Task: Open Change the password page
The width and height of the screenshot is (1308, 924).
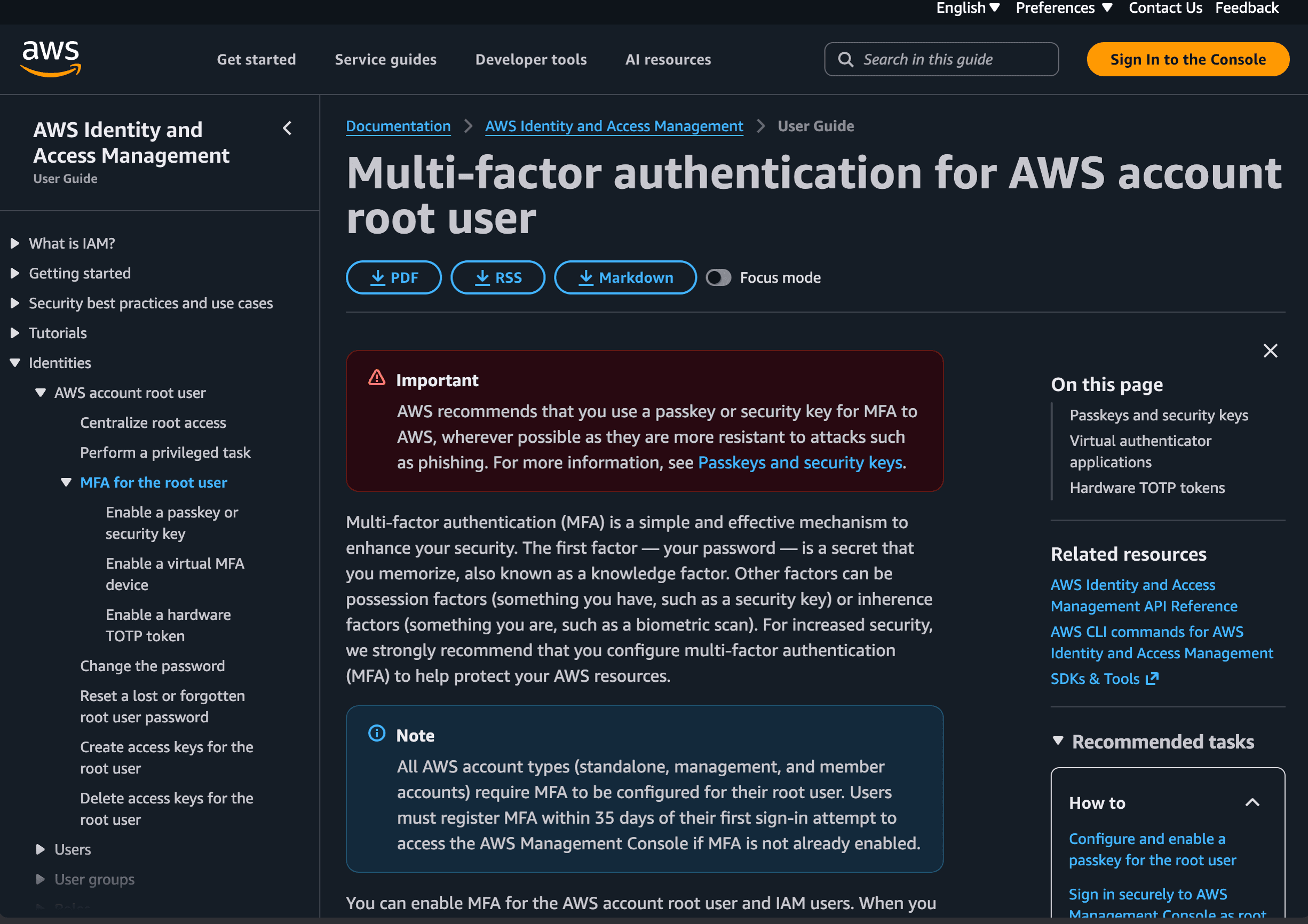Action: coord(152,666)
